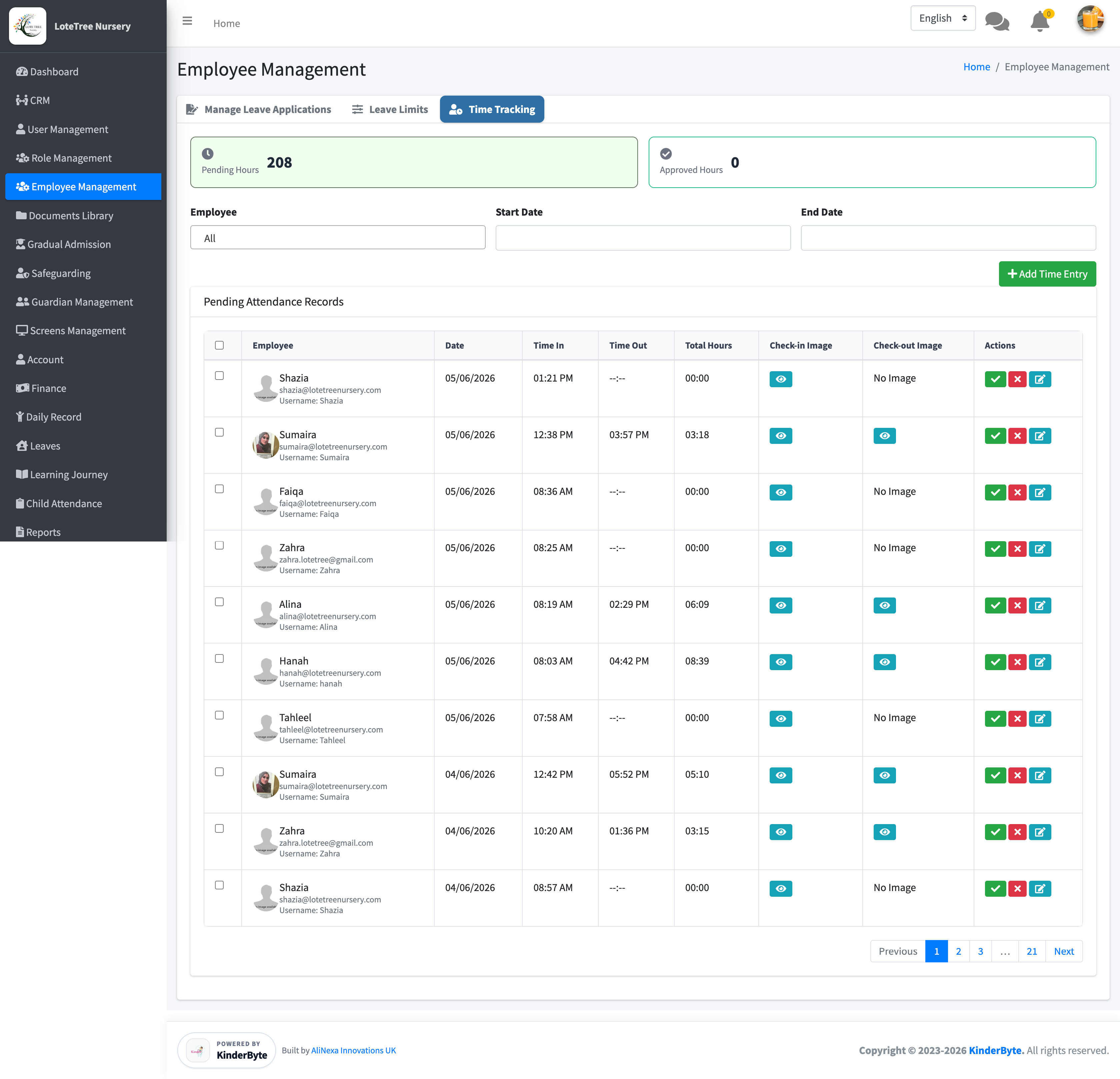Select the Time Tracking tab
Image resolution: width=1120 pixels, height=1079 pixels.
(491, 109)
